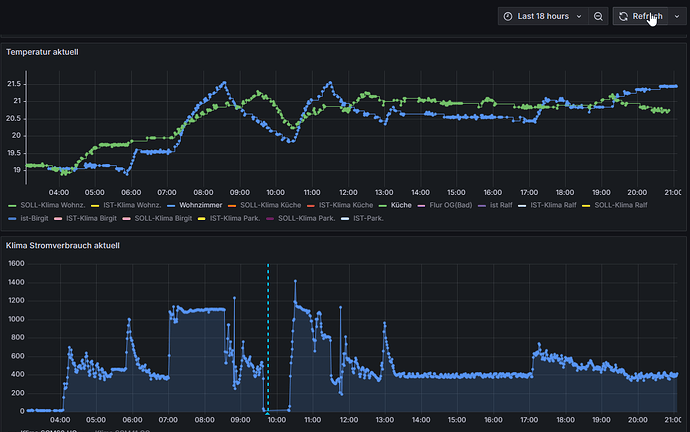Click the SOLL-Klima Küche legend color swatch
The height and width of the screenshot is (432, 690).
tap(233, 205)
